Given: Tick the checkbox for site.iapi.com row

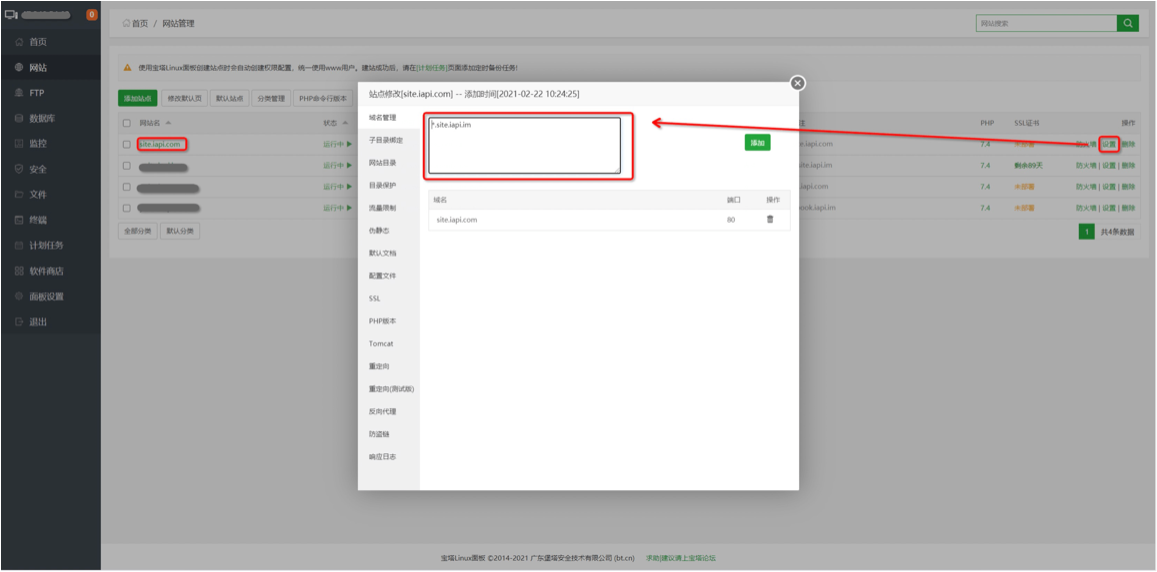Looking at the screenshot, I should pos(126,144).
